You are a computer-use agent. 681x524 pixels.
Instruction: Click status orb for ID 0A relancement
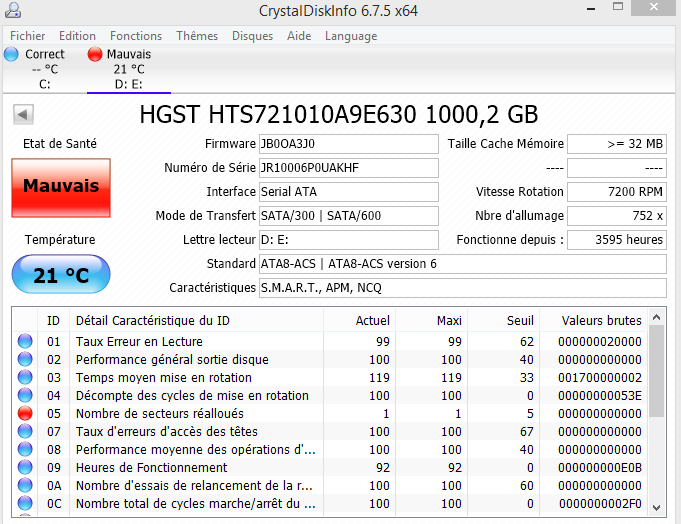pos(25,485)
